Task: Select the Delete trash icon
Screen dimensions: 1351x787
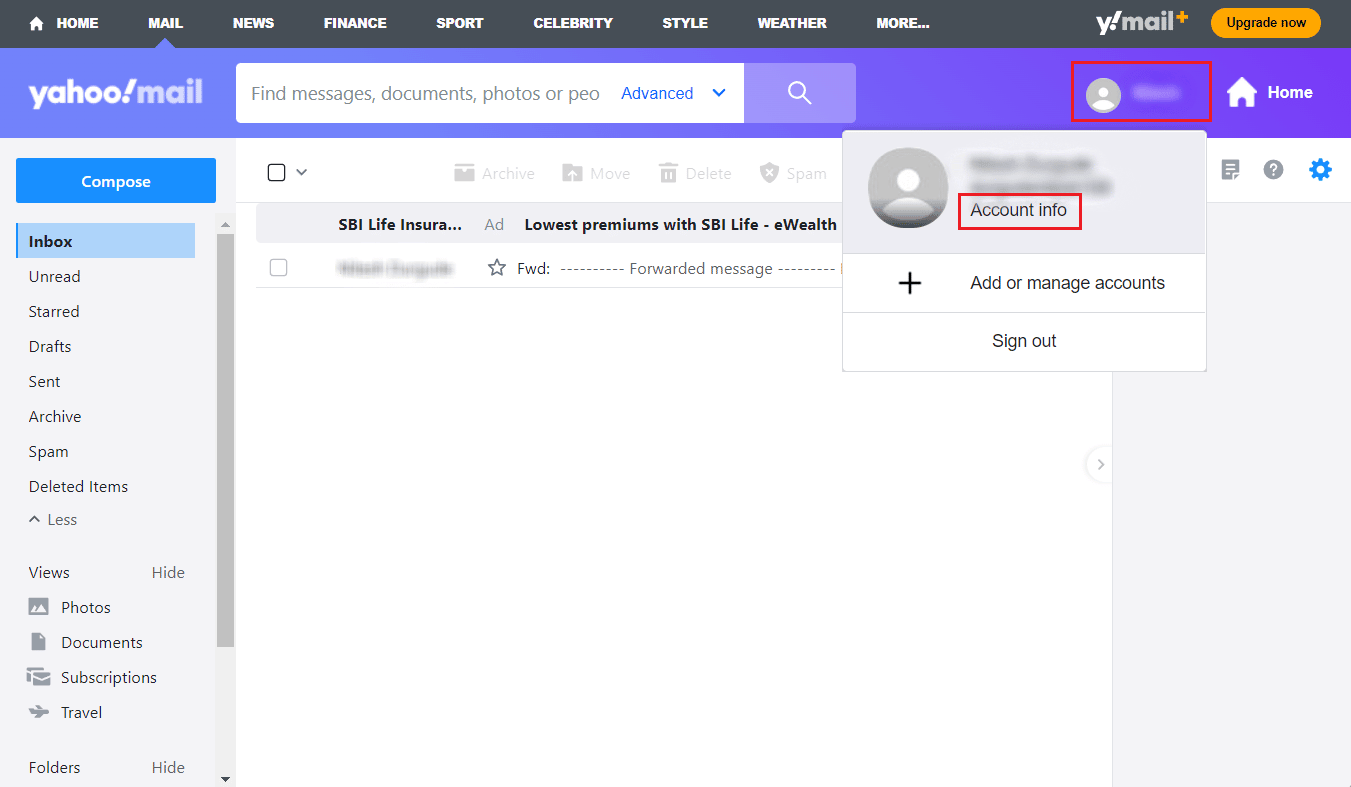Action: coord(667,172)
